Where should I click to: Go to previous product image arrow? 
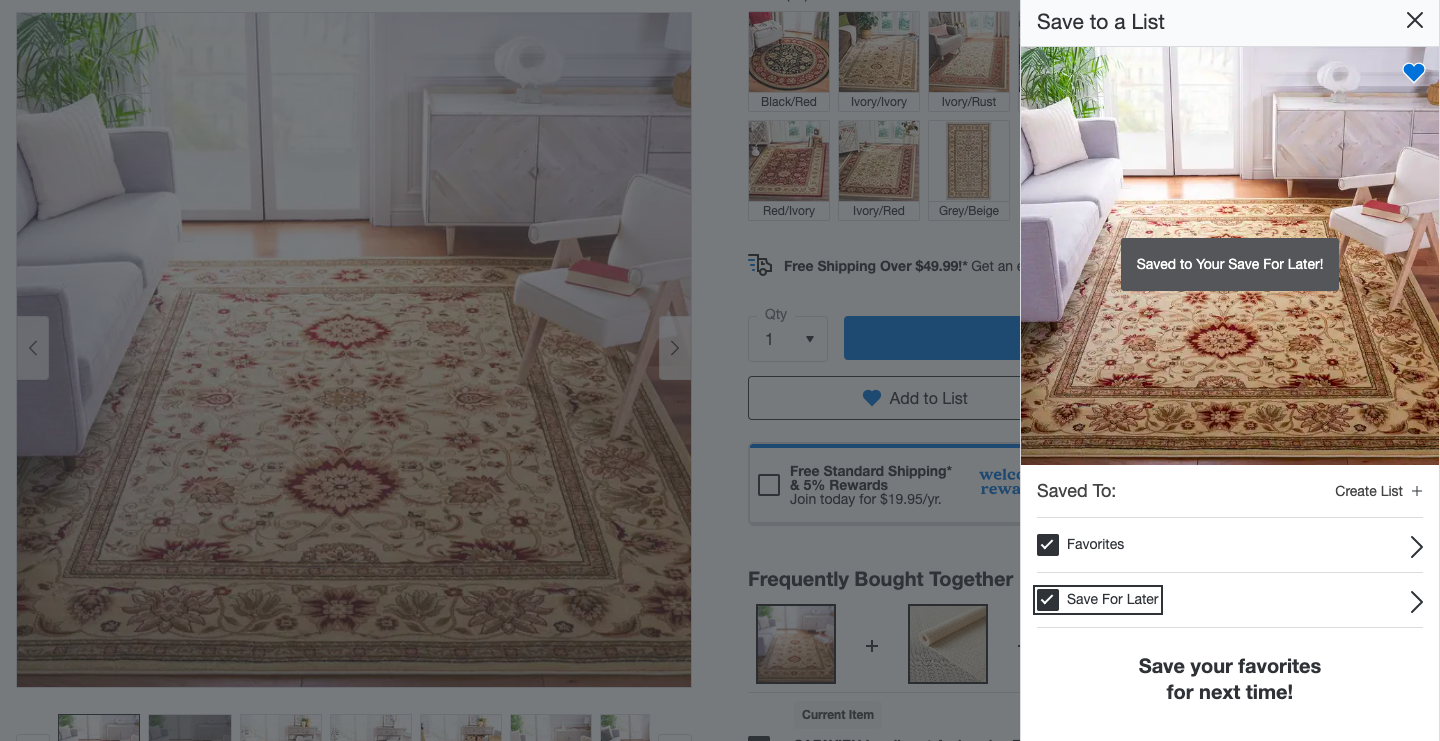[x=33, y=348]
